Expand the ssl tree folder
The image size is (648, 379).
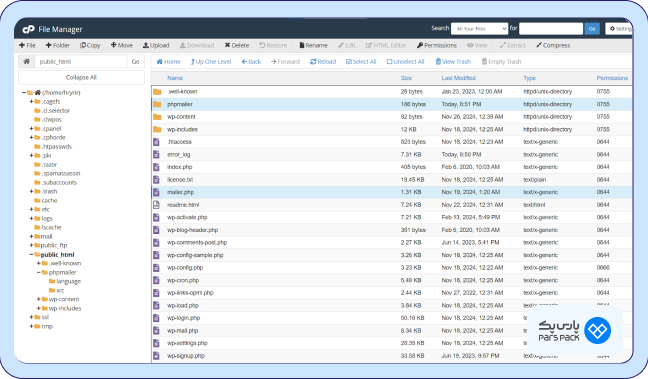click(31, 317)
